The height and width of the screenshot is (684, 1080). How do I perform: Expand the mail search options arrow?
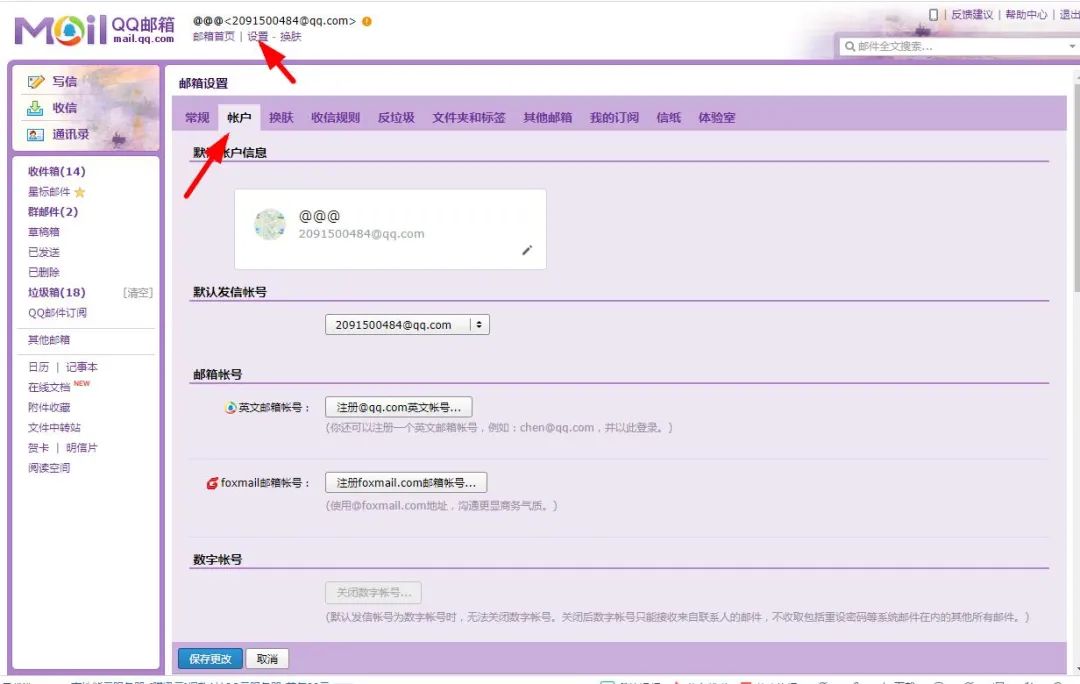pyautogui.click(x=1072, y=46)
